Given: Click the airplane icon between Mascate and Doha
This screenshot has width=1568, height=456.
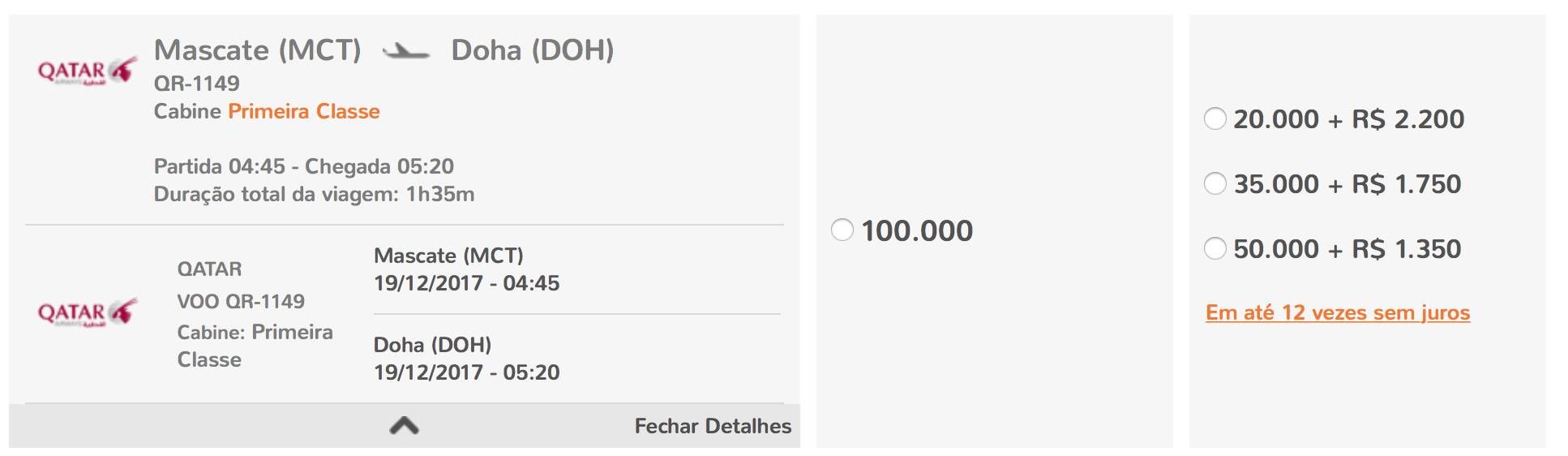Looking at the screenshot, I should point(405,52).
